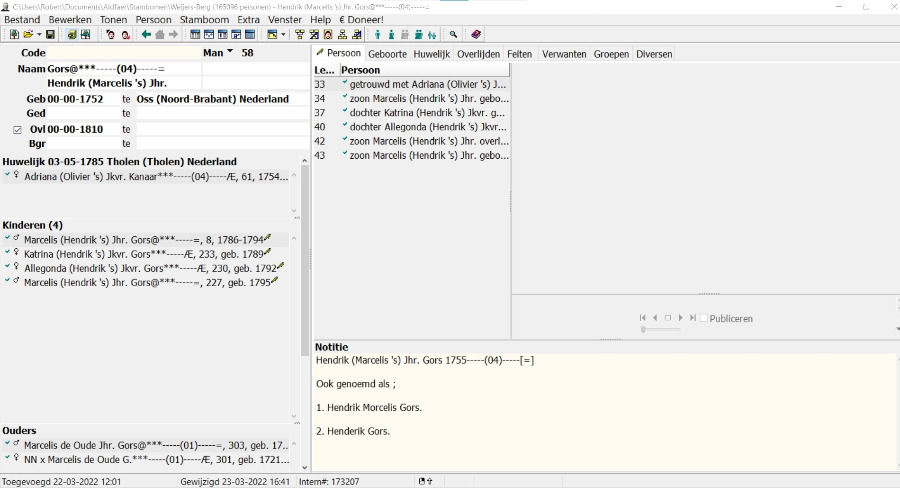Toggle the Publiceren checkbox
The image size is (900, 488).
click(x=704, y=318)
